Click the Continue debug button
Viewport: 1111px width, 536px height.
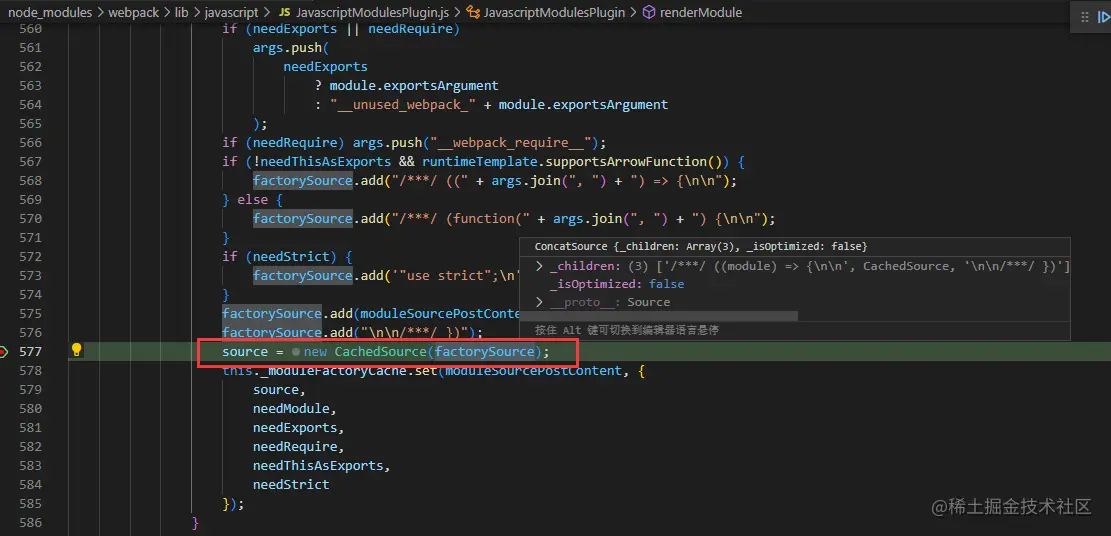click(1102, 18)
